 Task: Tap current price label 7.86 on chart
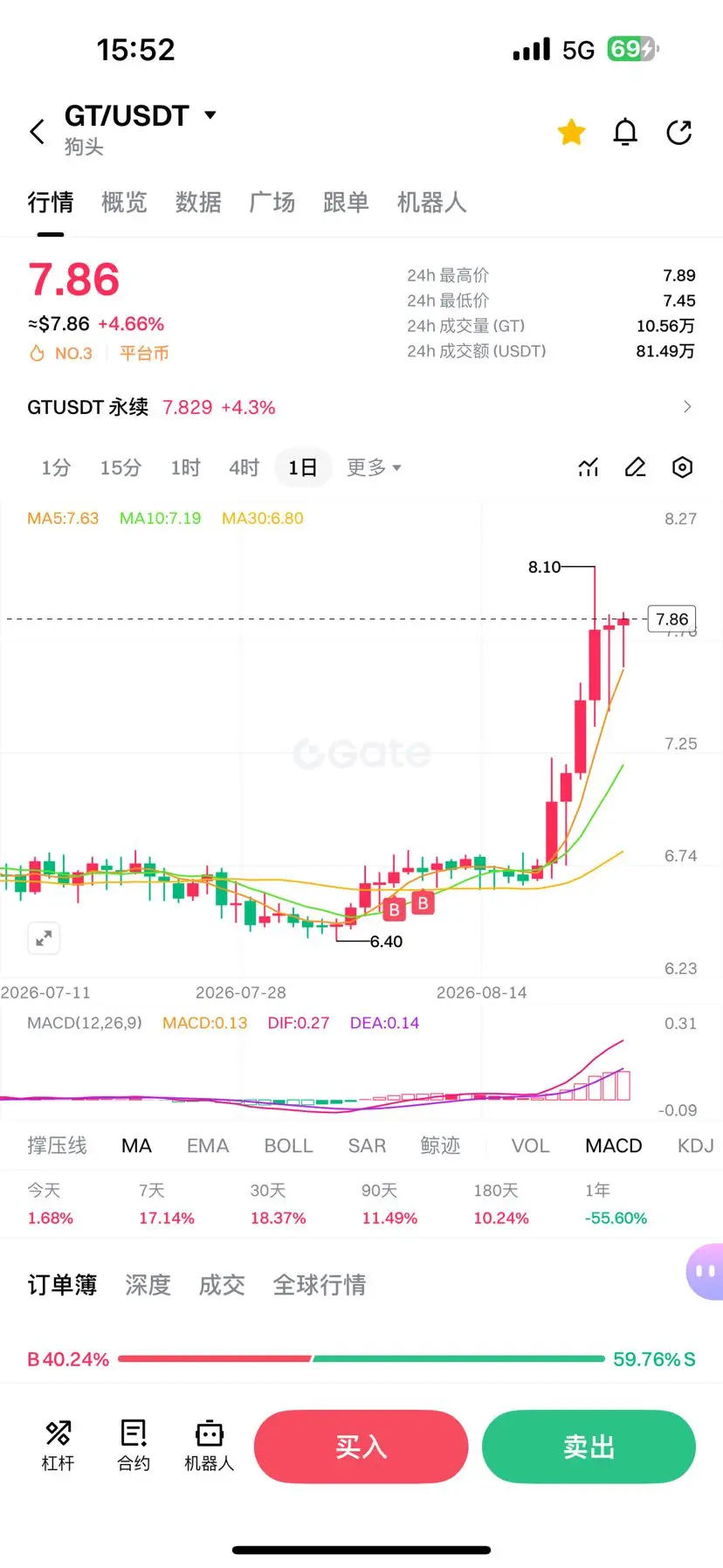coord(671,619)
